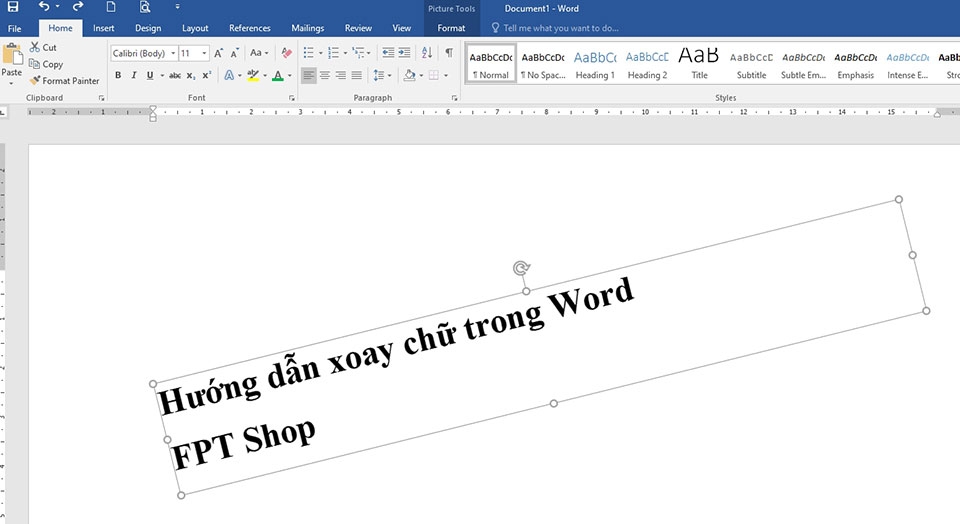The width and height of the screenshot is (960, 524).
Task: Click the Numbering list icon
Action: point(333,53)
